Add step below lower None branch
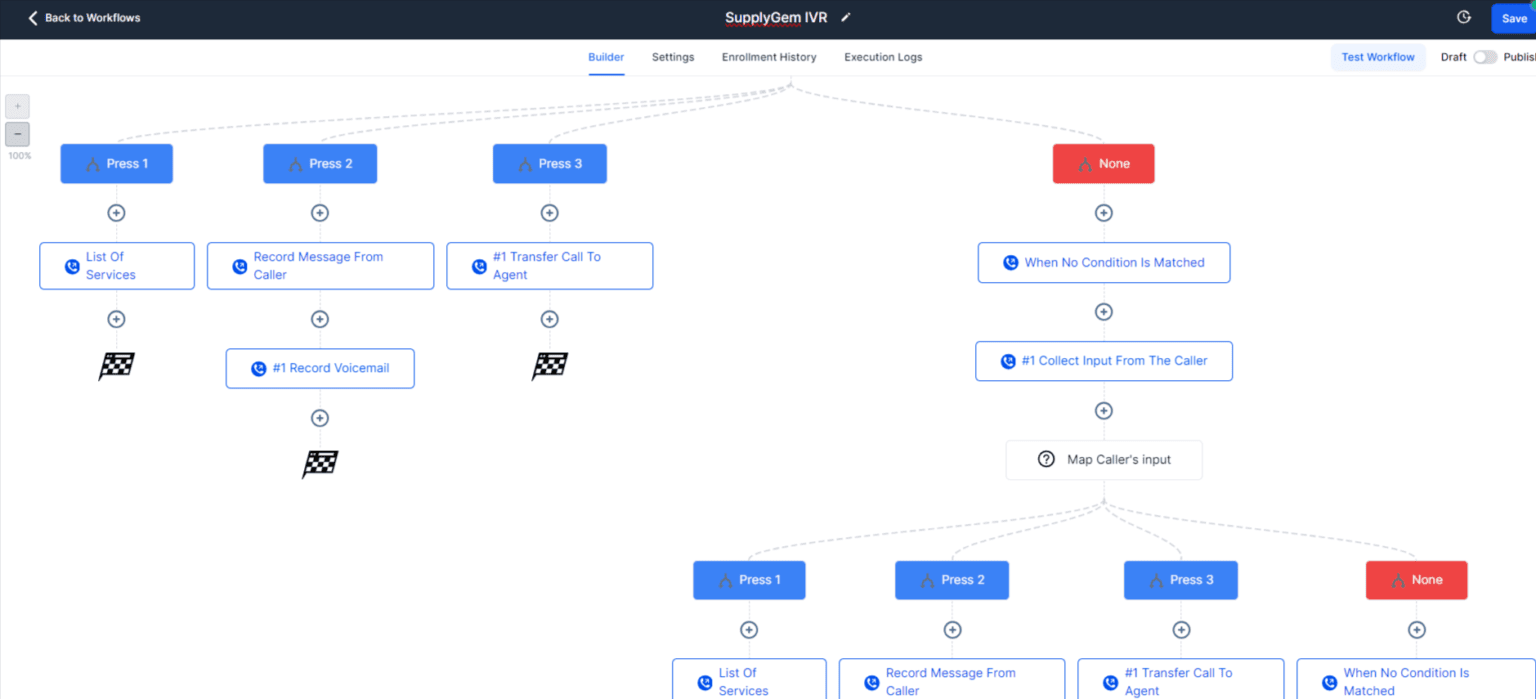The width and height of the screenshot is (1536, 699). coord(1416,630)
